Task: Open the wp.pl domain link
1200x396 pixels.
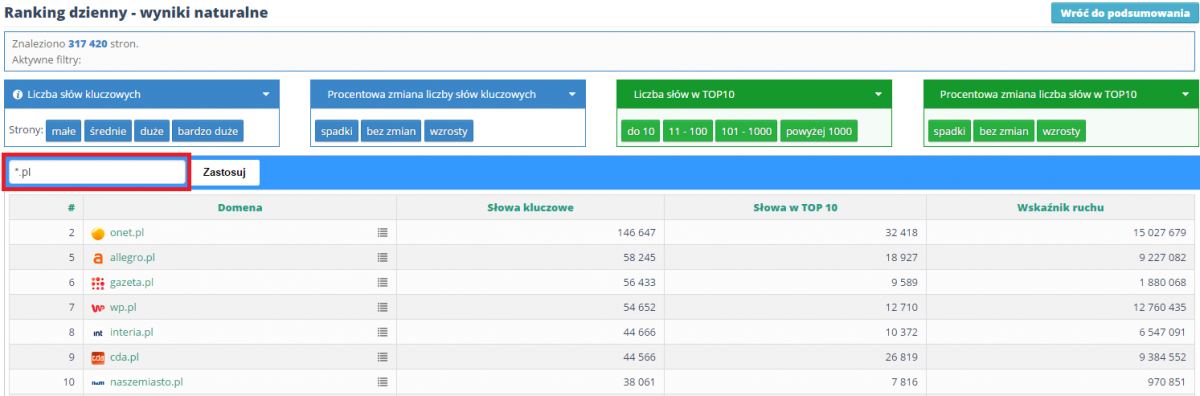Action: click(123, 308)
